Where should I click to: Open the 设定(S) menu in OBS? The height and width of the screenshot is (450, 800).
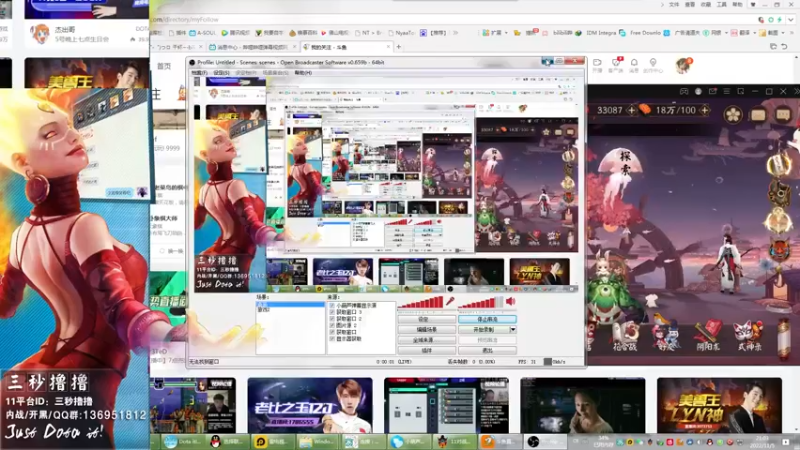click(221, 73)
